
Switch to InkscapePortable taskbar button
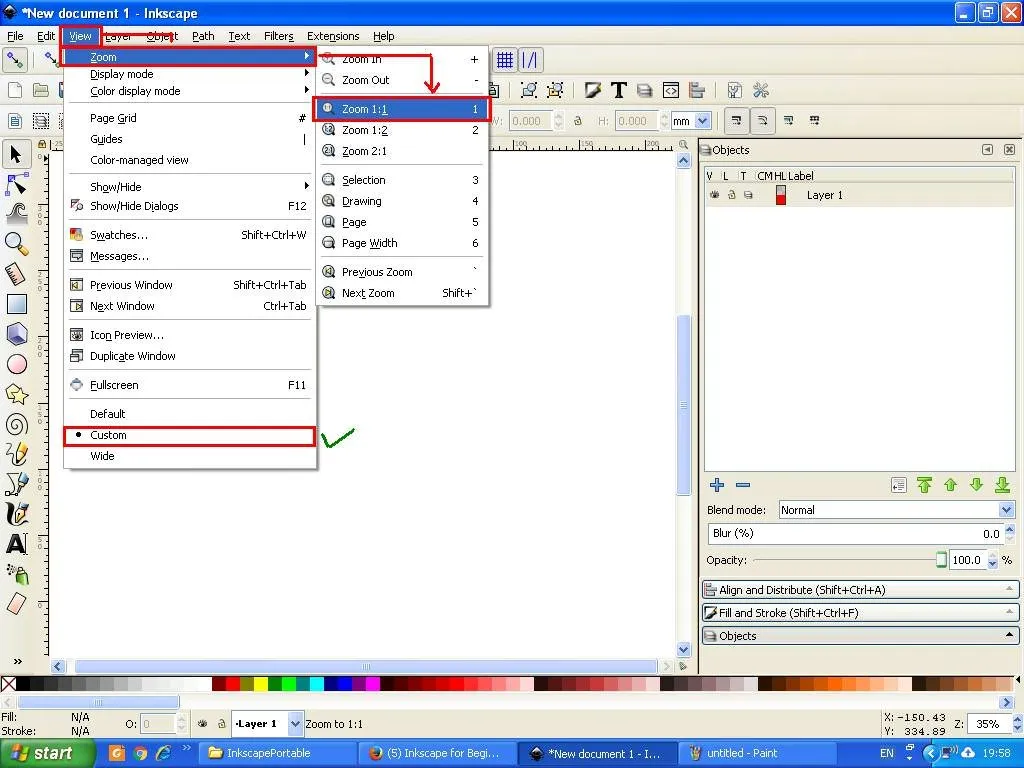pos(278,754)
